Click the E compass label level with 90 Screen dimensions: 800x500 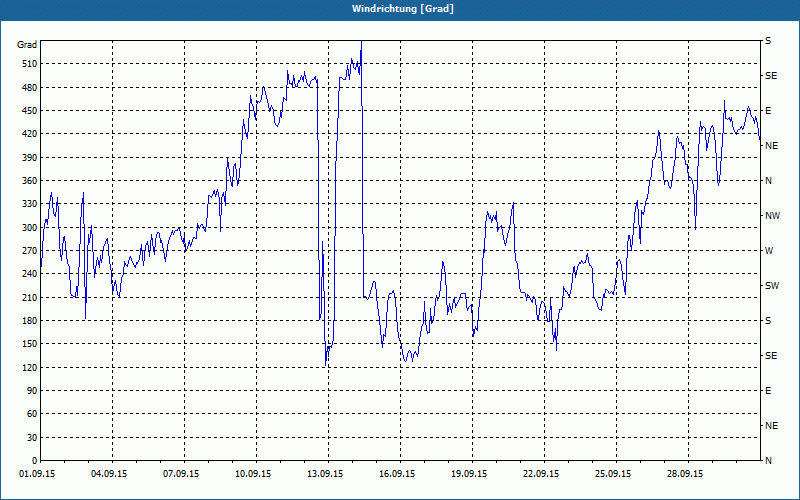[x=768, y=390]
